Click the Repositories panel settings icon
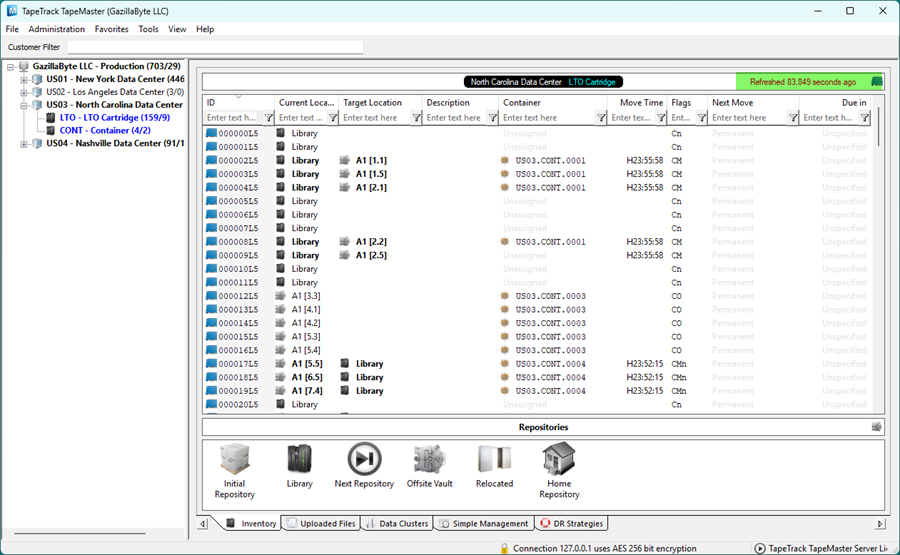This screenshot has height=555, width=900. click(x=876, y=426)
